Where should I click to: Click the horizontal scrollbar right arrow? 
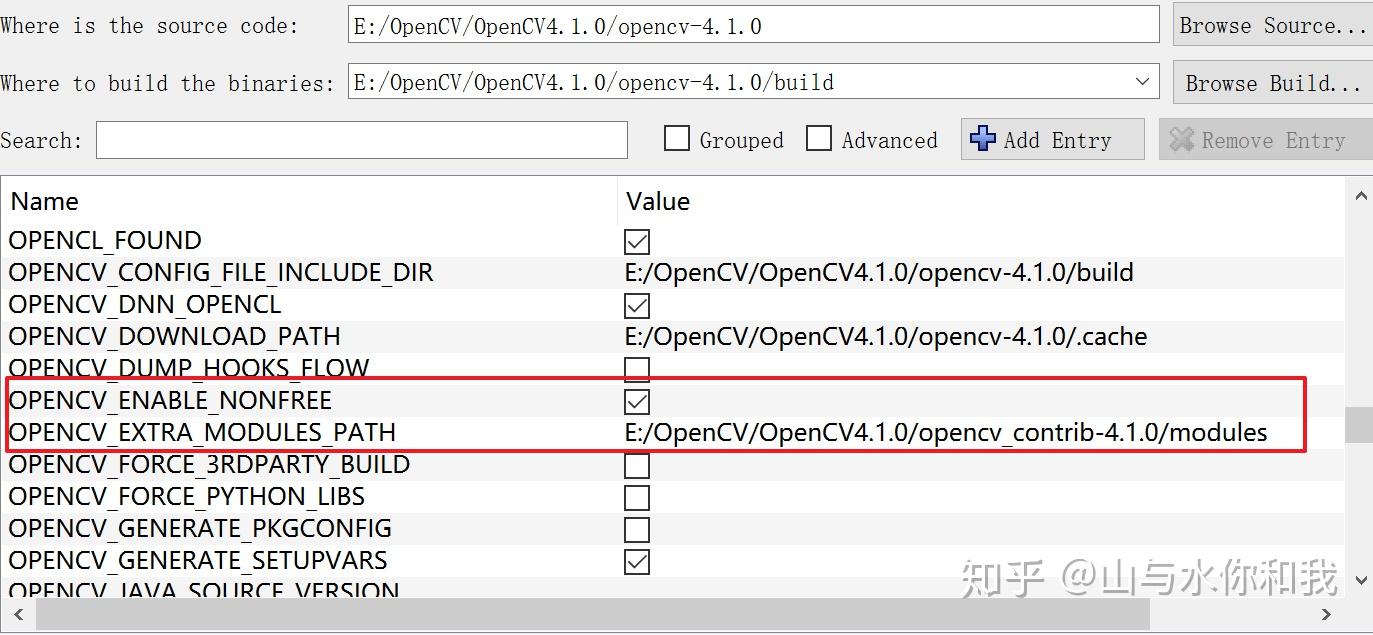point(1328,617)
